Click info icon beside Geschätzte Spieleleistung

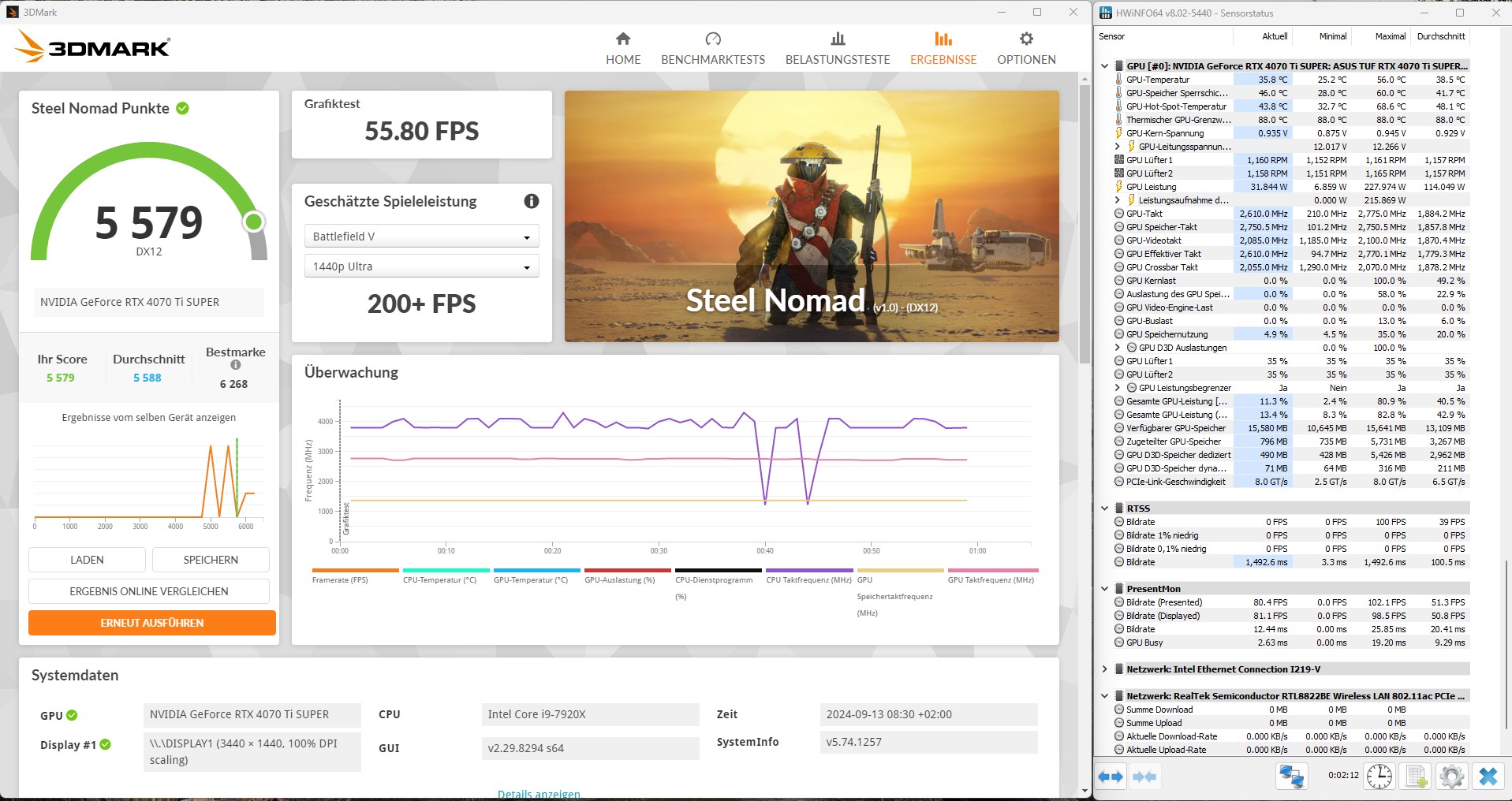[x=532, y=201]
